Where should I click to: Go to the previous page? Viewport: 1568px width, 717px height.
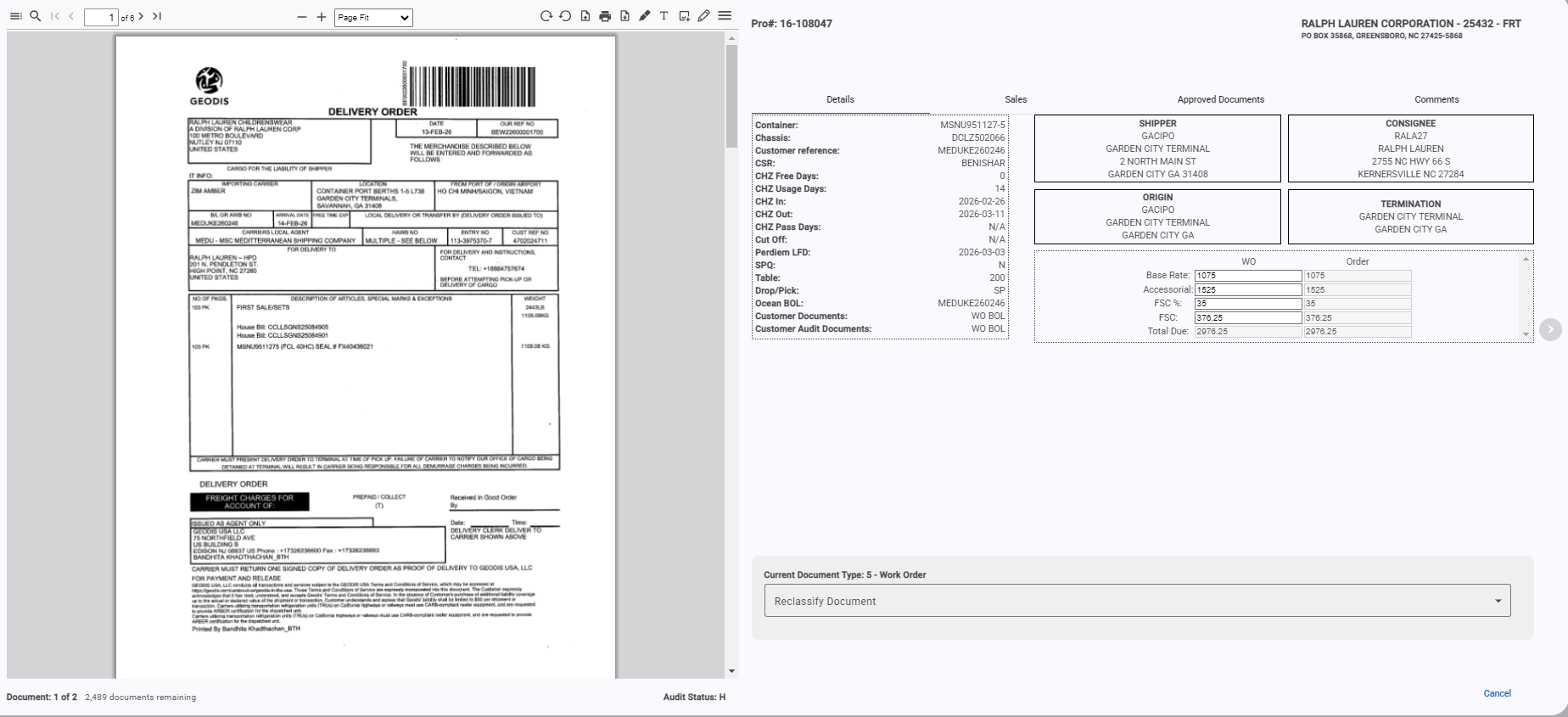tap(71, 16)
